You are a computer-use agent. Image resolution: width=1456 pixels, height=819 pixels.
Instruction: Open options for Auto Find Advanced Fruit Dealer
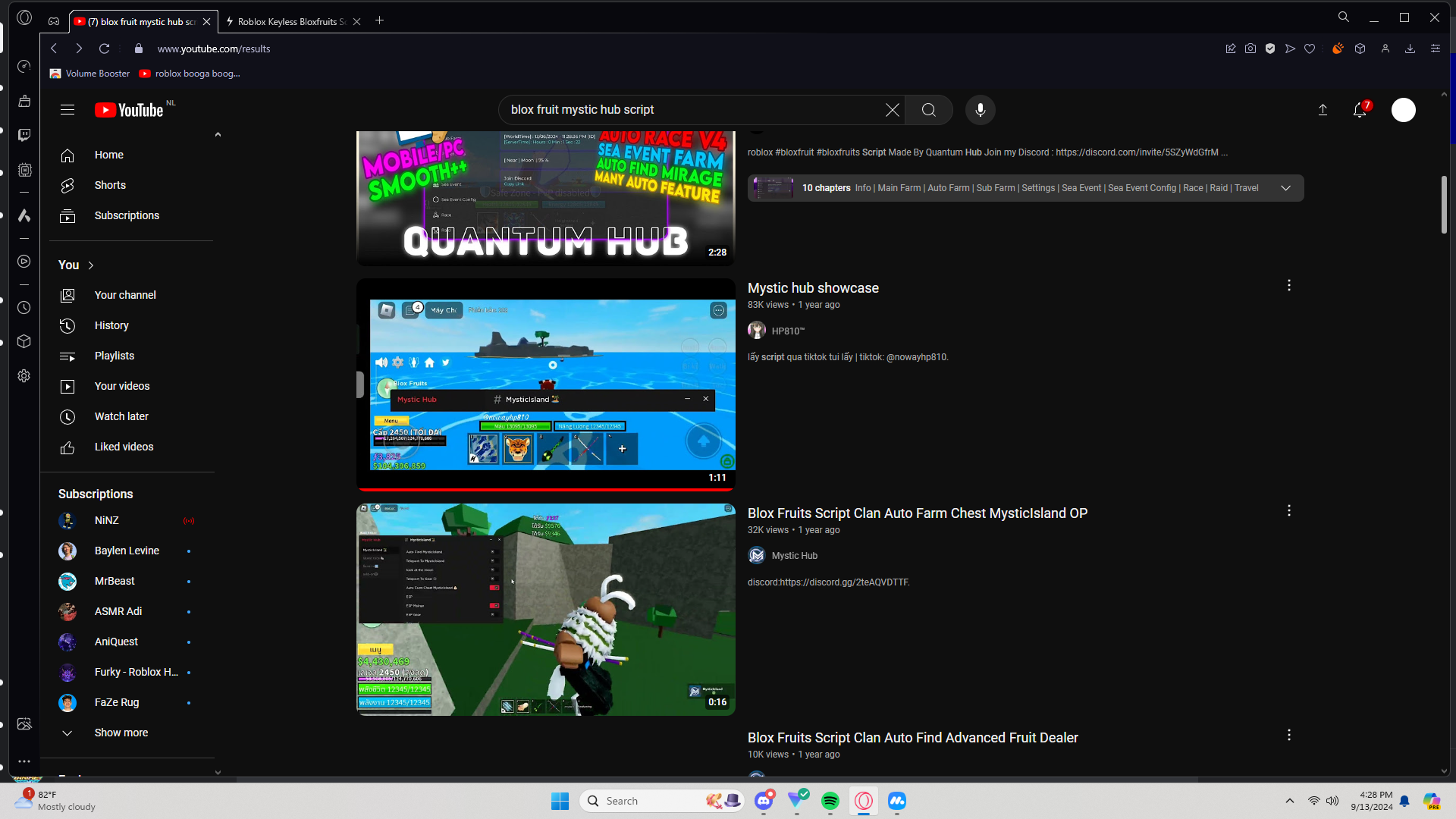click(x=1289, y=736)
